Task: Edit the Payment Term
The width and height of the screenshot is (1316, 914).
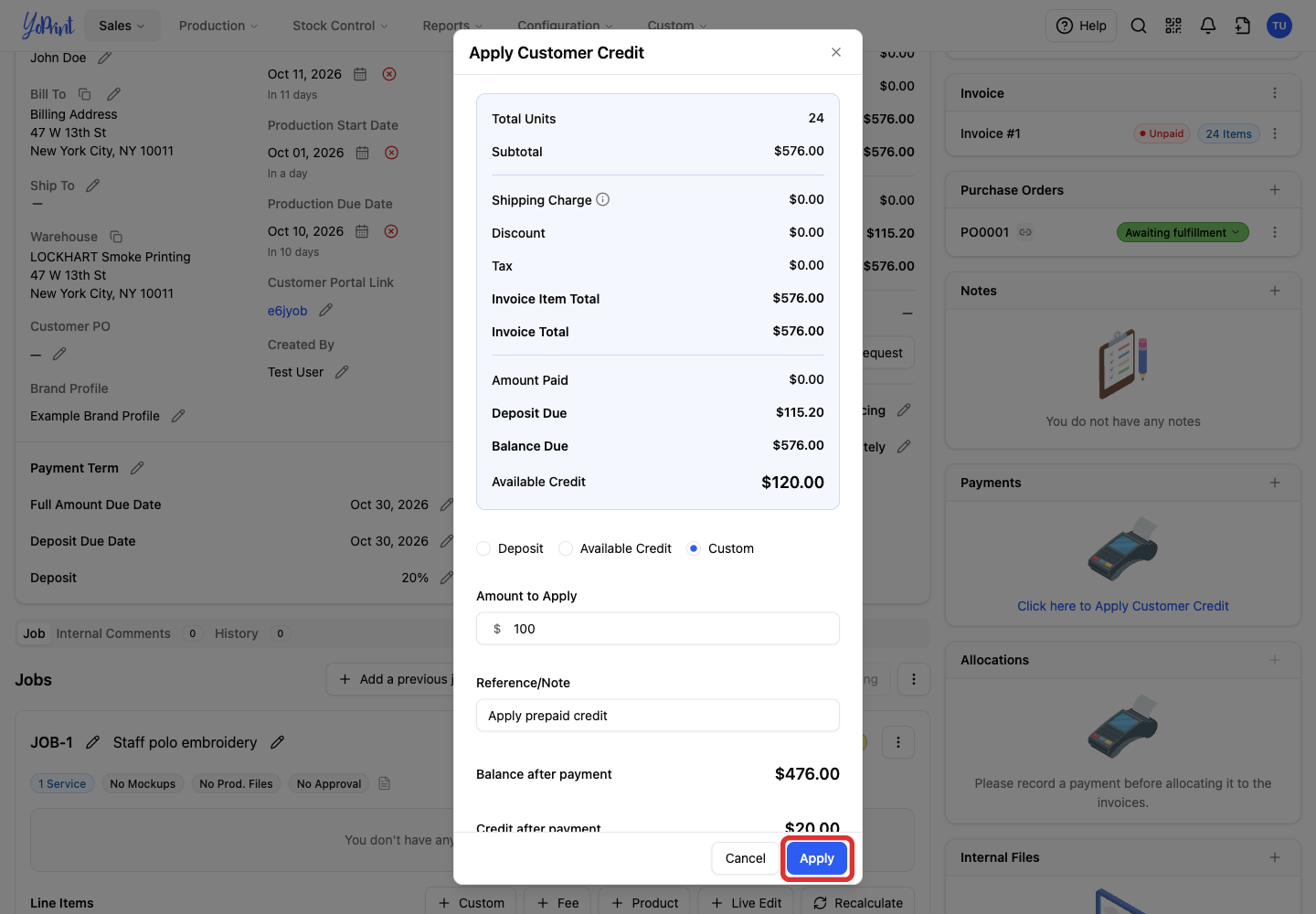Action: click(x=137, y=468)
